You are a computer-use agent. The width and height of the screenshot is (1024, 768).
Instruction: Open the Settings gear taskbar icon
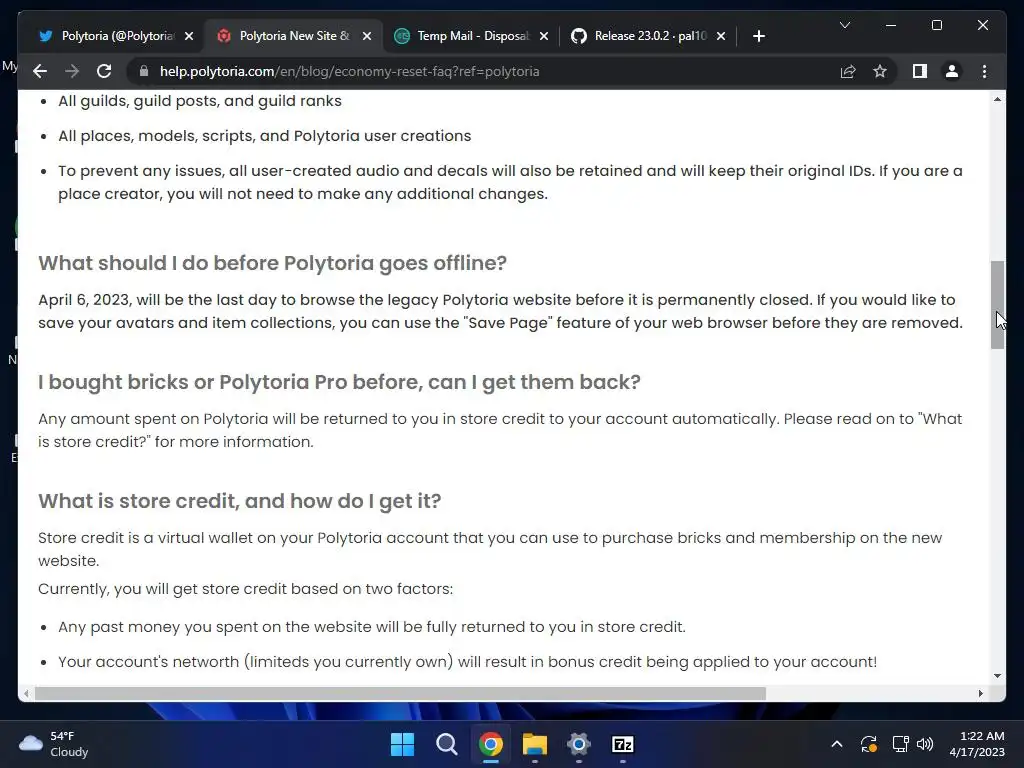[x=579, y=744]
